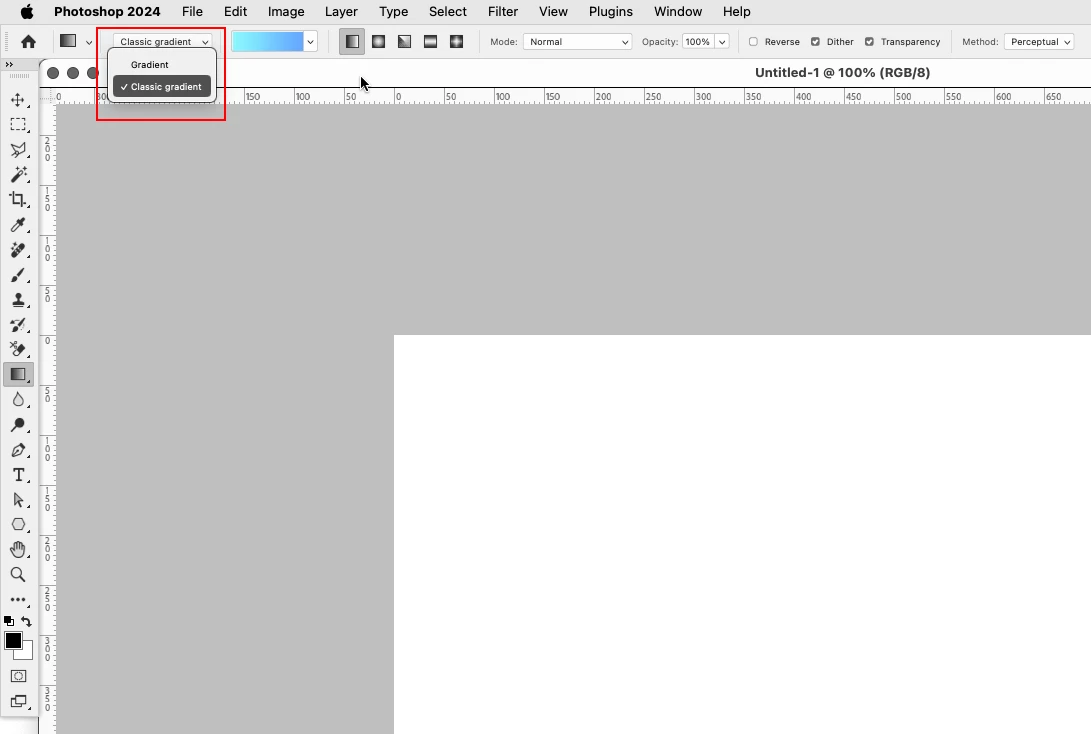Screen dimensions: 1091x734
Task: Open the Photoshop 2024 application menu
Action: pyautogui.click(x=107, y=12)
